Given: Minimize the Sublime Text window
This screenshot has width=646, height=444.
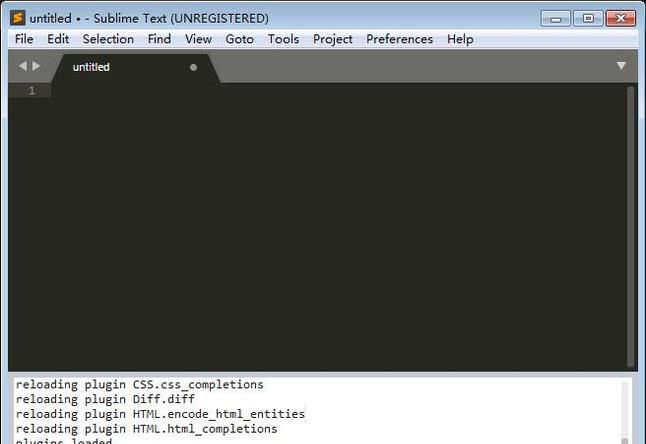Looking at the screenshot, I should pos(555,19).
